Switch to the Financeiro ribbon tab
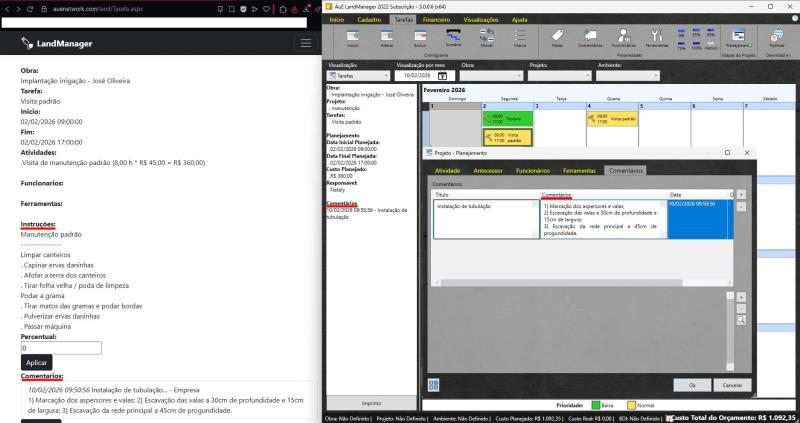800x423 pixels. pyautogui.click(x=435, y=19)
